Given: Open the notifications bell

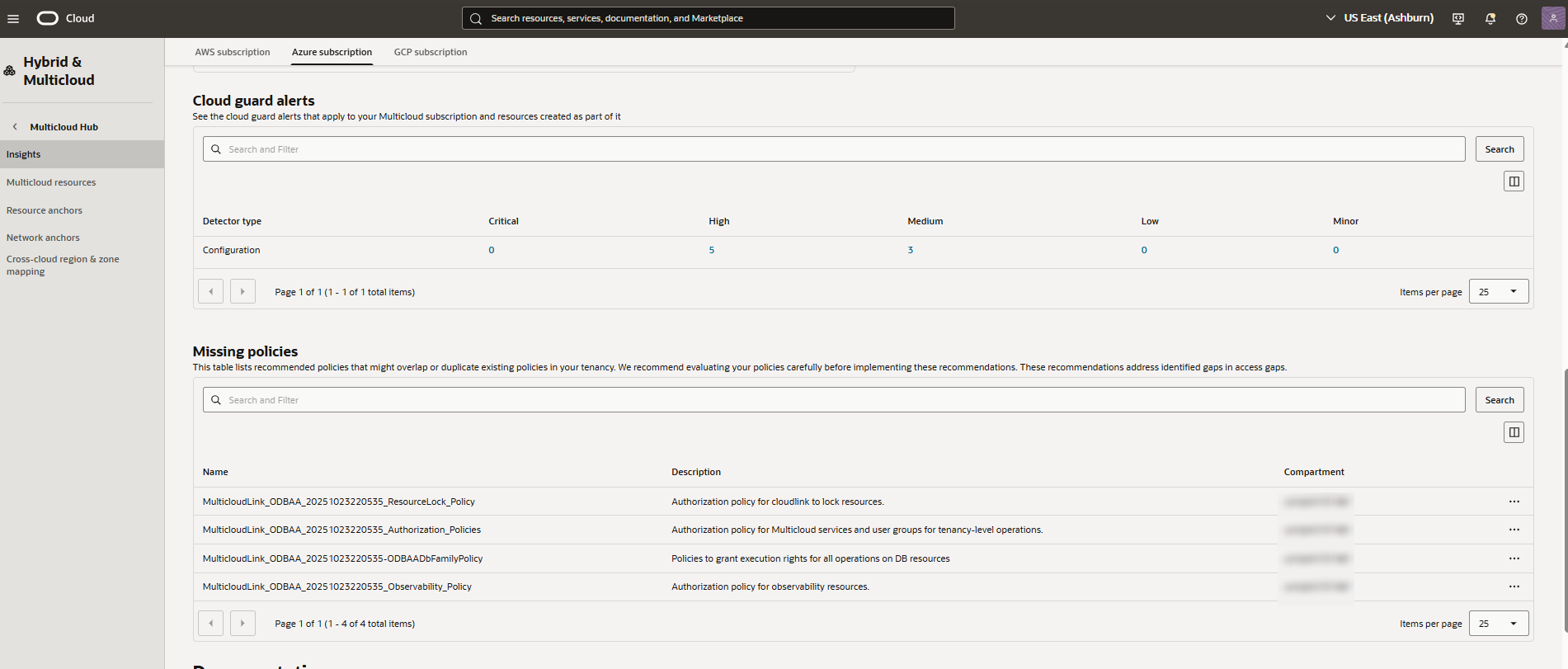Looking at the screenshot, I should (1490, 18).
